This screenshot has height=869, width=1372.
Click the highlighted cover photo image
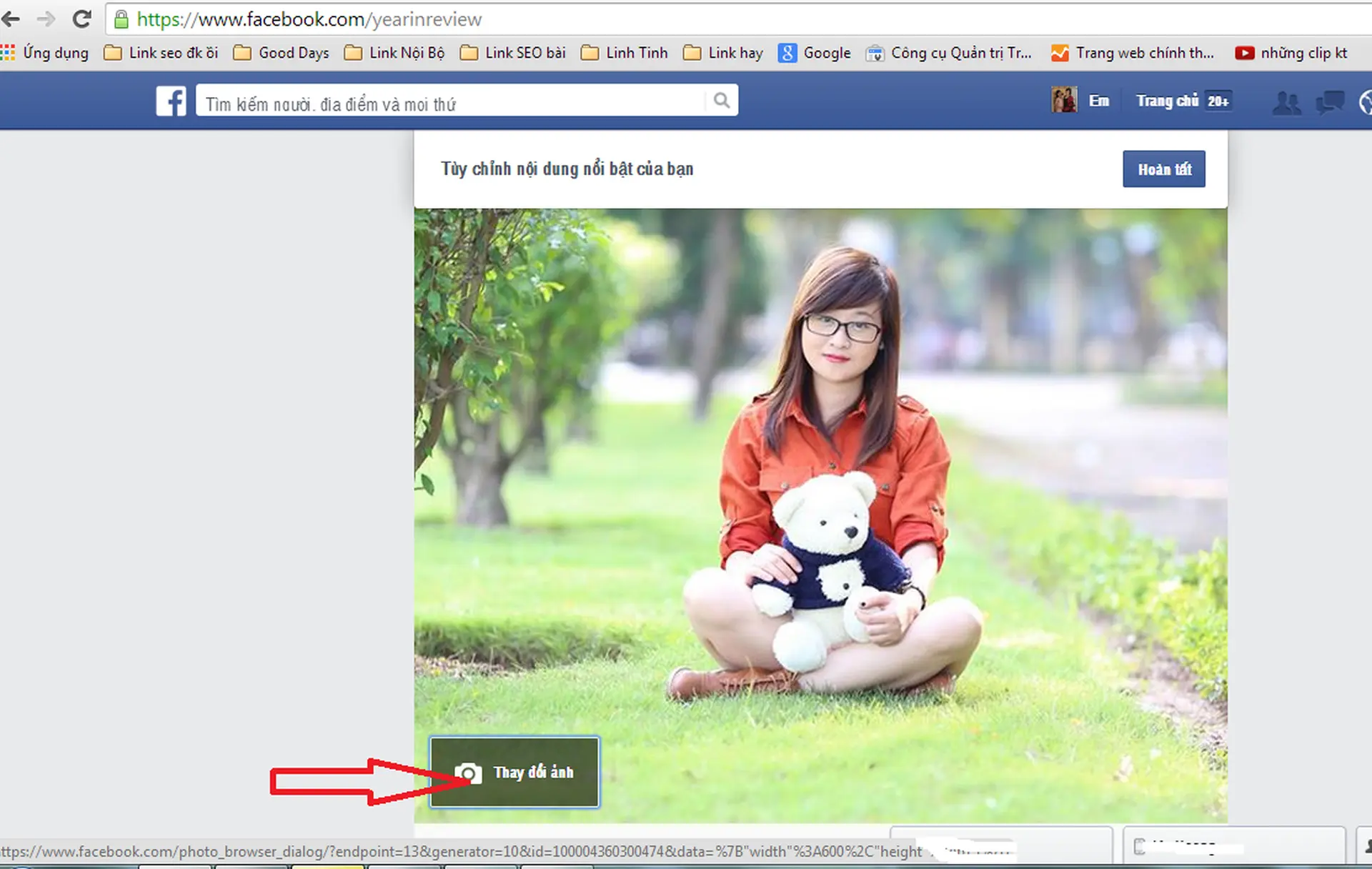tap(820, 515)
